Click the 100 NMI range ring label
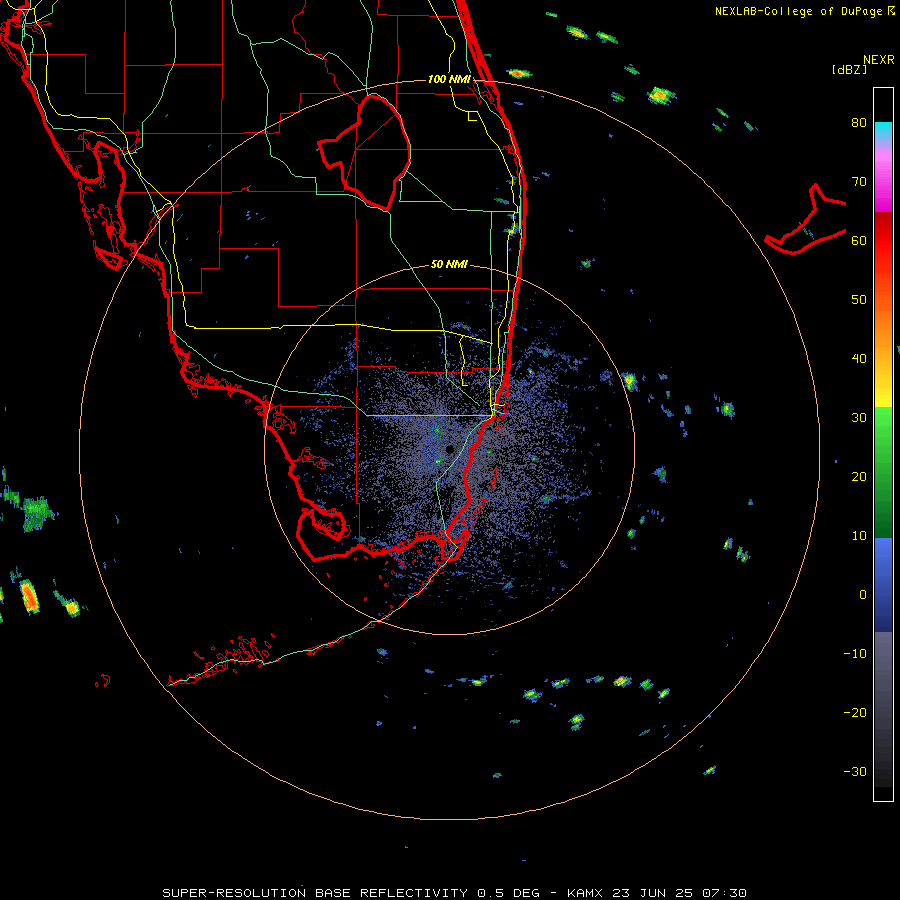The width and height of the screenshot is (900, 900). coord(449,79)
